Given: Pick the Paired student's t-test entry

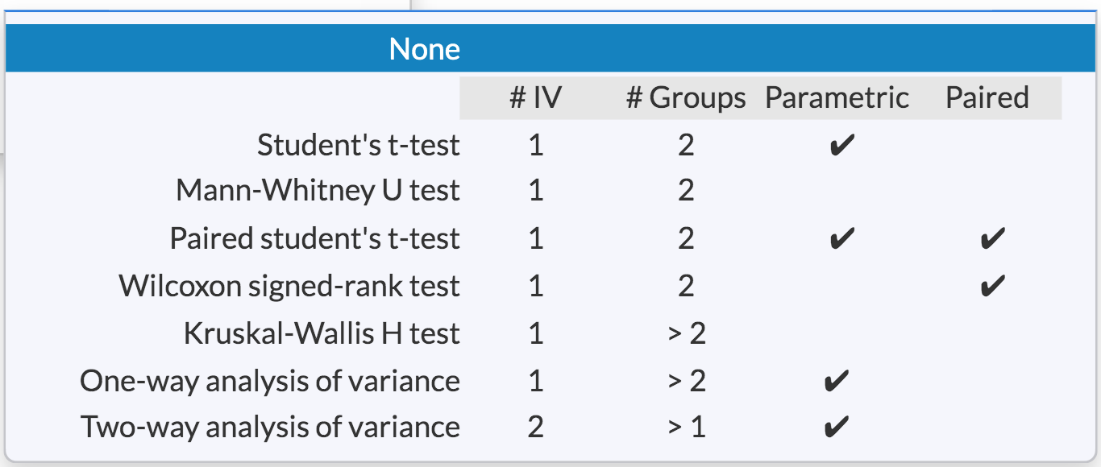Looking at the screenshot, I should (314, 239).
